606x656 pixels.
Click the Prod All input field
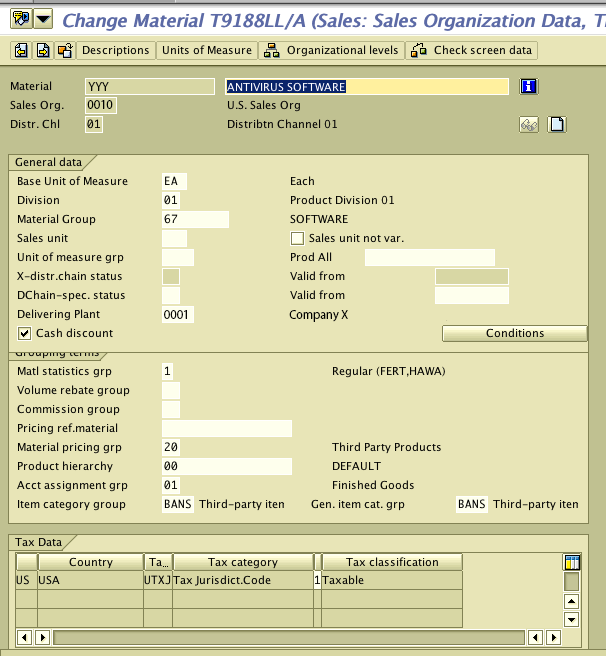(x=430, y=257)
